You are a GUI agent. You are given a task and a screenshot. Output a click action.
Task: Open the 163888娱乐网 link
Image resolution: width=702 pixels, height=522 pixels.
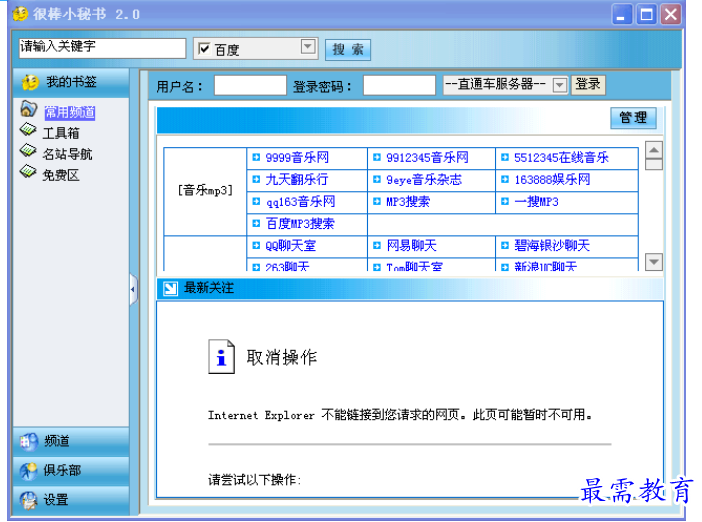pos(552,180)
